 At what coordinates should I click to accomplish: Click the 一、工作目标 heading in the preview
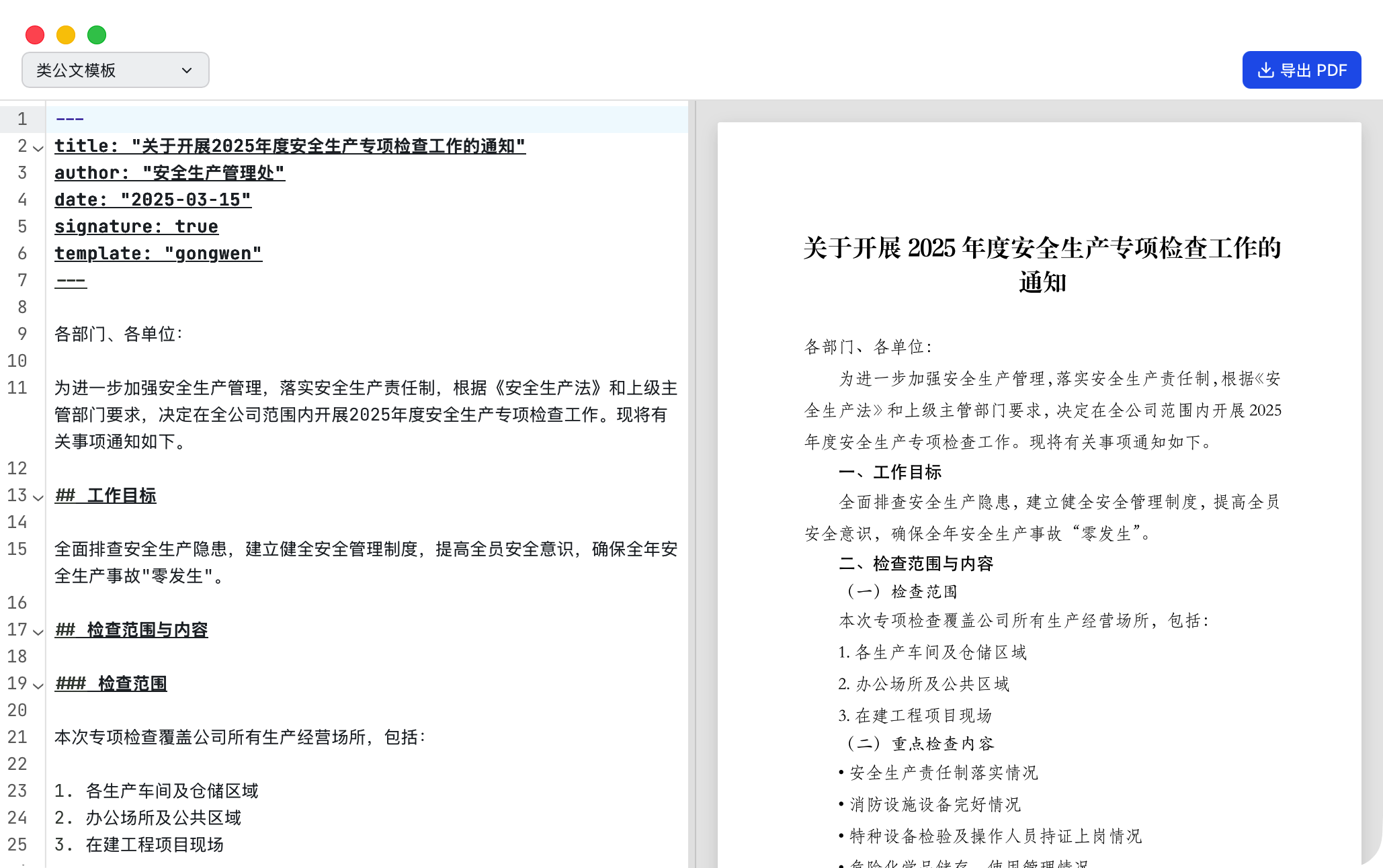(890, 472)
